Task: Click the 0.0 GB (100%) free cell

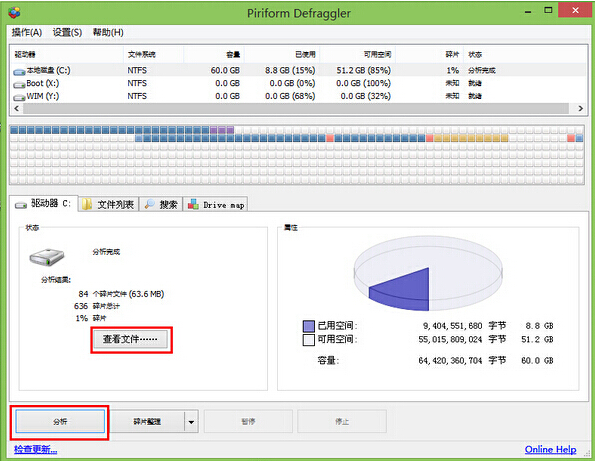Action: [x=364, y=83]
